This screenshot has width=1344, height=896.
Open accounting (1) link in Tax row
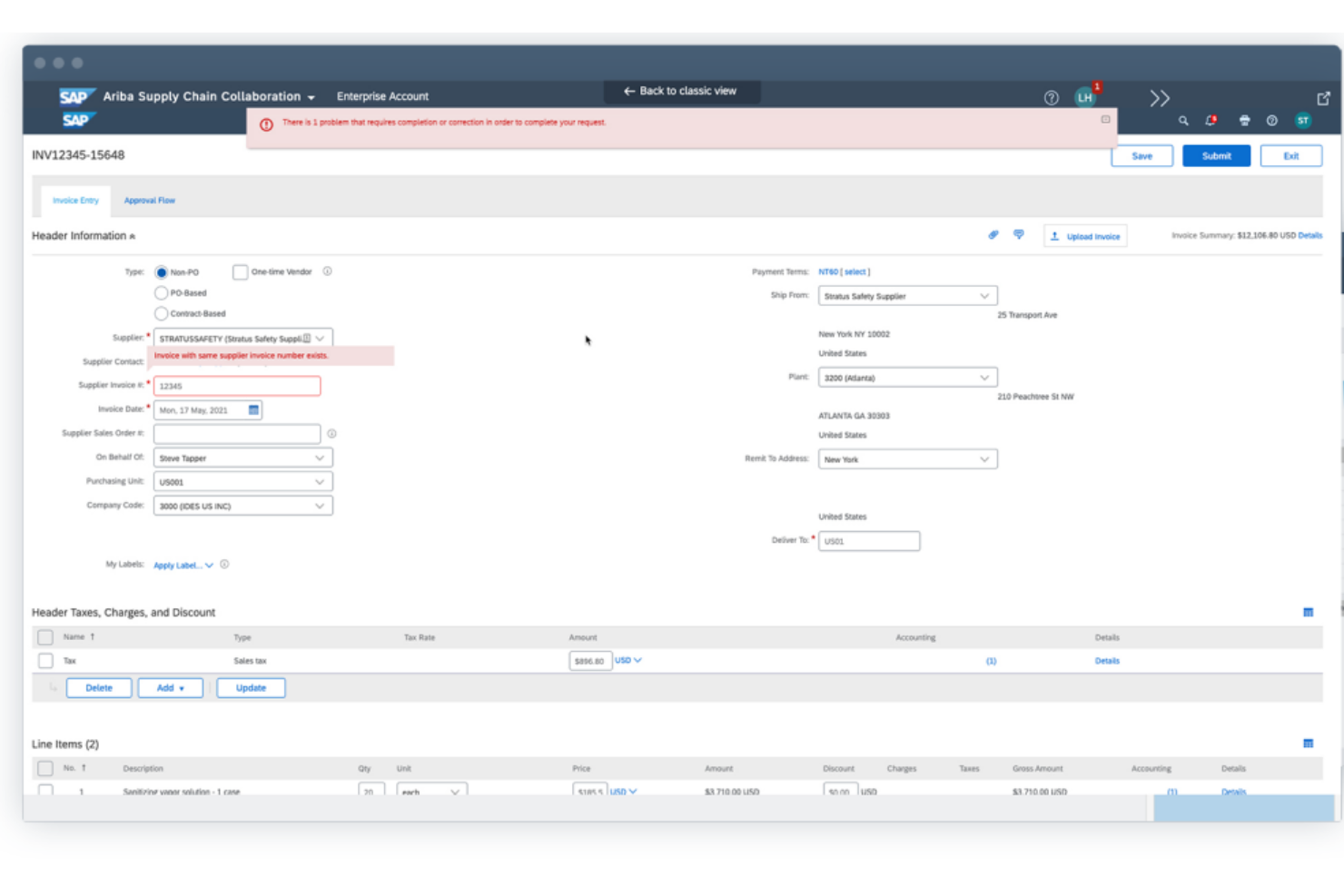coord(991,661)
